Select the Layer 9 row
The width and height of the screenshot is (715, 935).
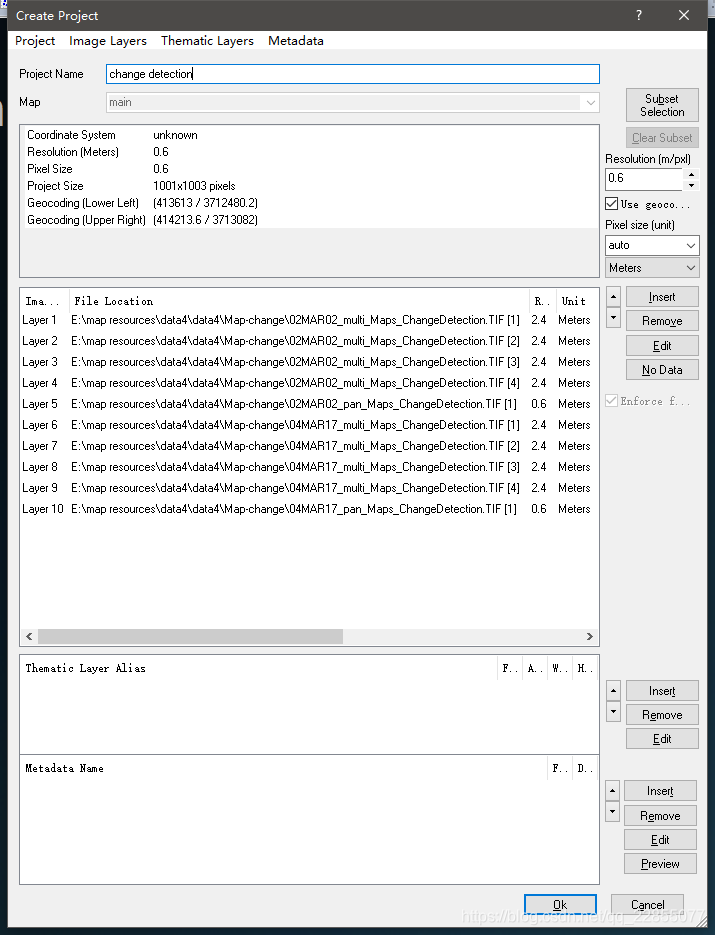click(307, 488)
